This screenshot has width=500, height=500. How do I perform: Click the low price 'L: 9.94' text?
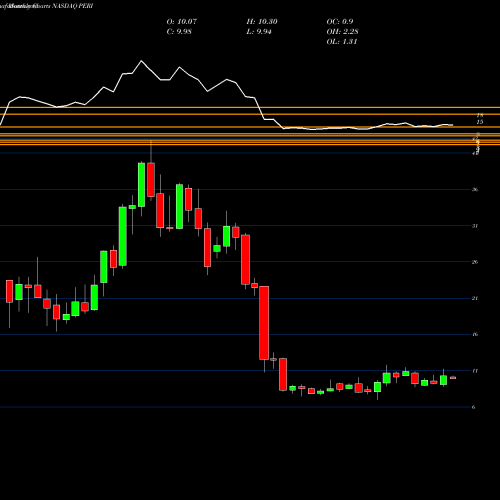coord(259,32)
